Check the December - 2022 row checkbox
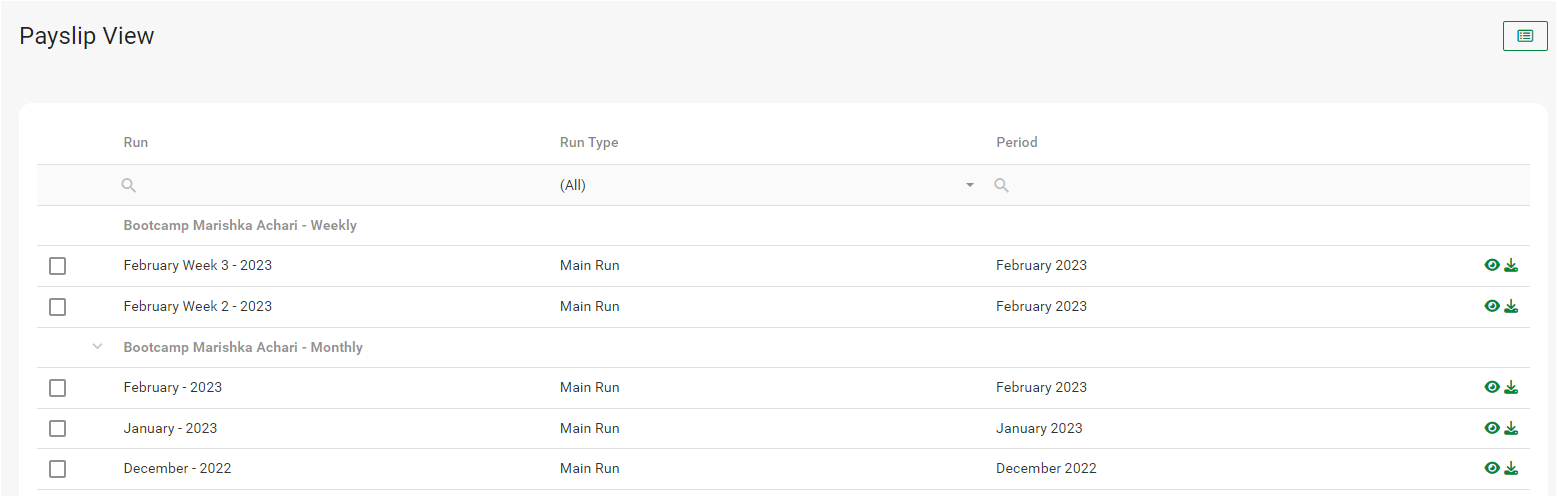The height and width of the screenshot is (497, 1557). pyautogui.click(x=58, y=469)
